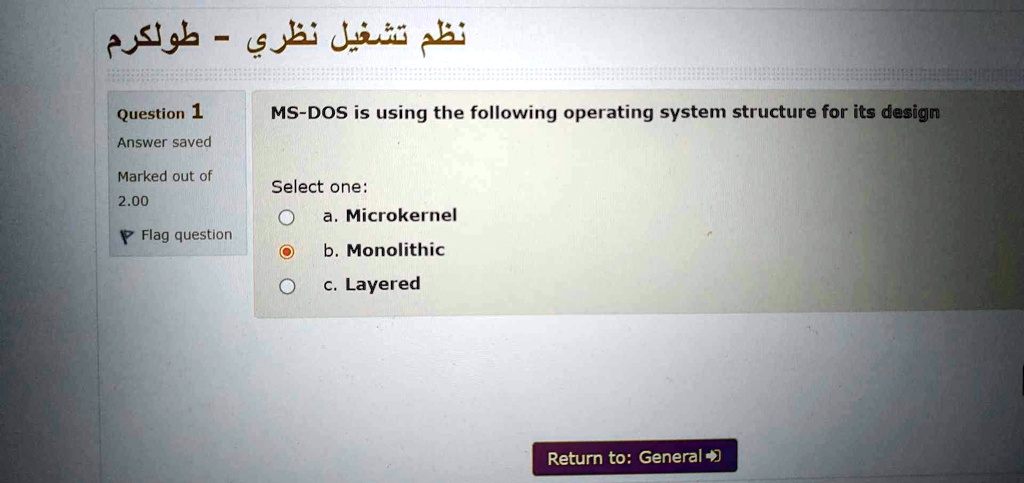Screen dimensions: 1024x483
Task: Click the Return to: General button
Action: pyautogui.click(x=634, y=457)
